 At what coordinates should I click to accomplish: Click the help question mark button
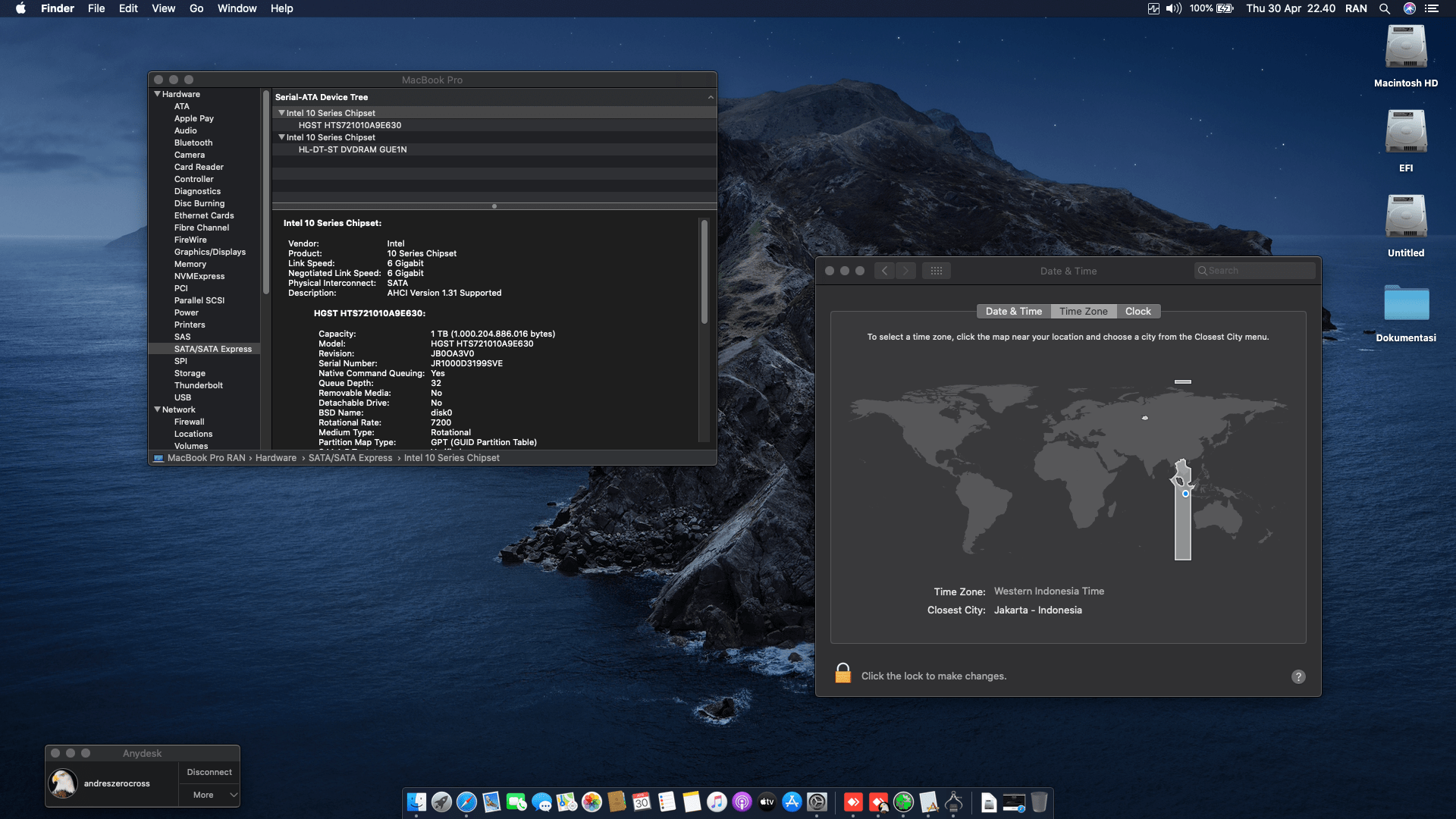[x=1298, y=676]
